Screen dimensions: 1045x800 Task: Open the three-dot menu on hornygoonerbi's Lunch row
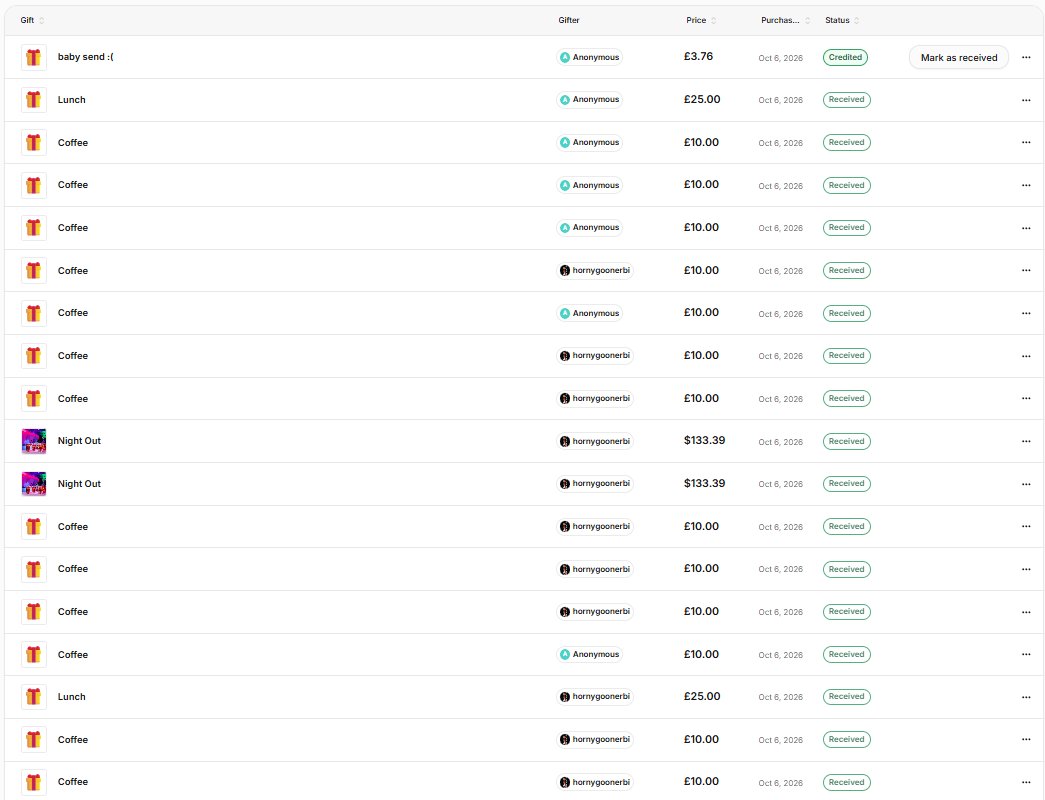click(1026, 697)
